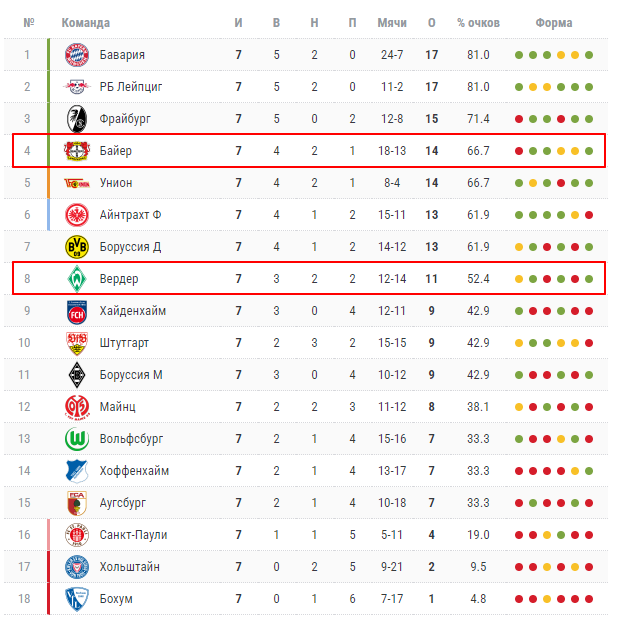Click the RB Leipzig club logo
This screenshot has width=617, height=624.
77,87
